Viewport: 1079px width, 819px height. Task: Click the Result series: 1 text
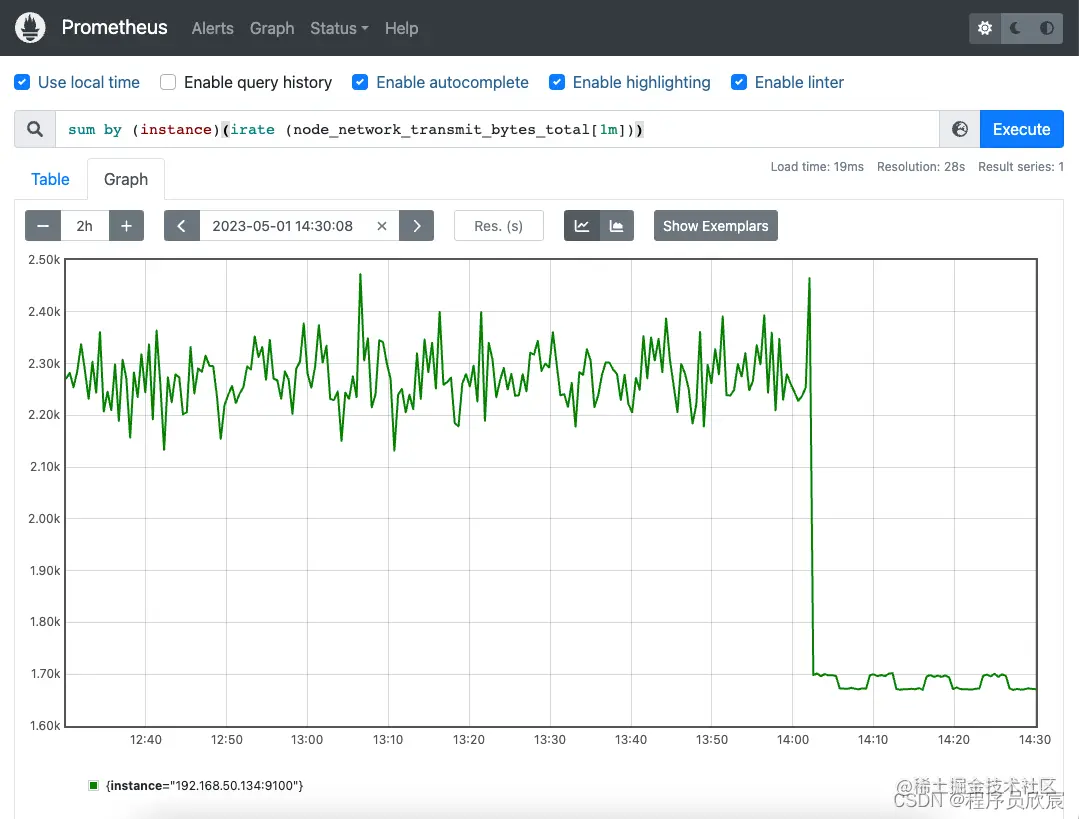coord(1021,167)
